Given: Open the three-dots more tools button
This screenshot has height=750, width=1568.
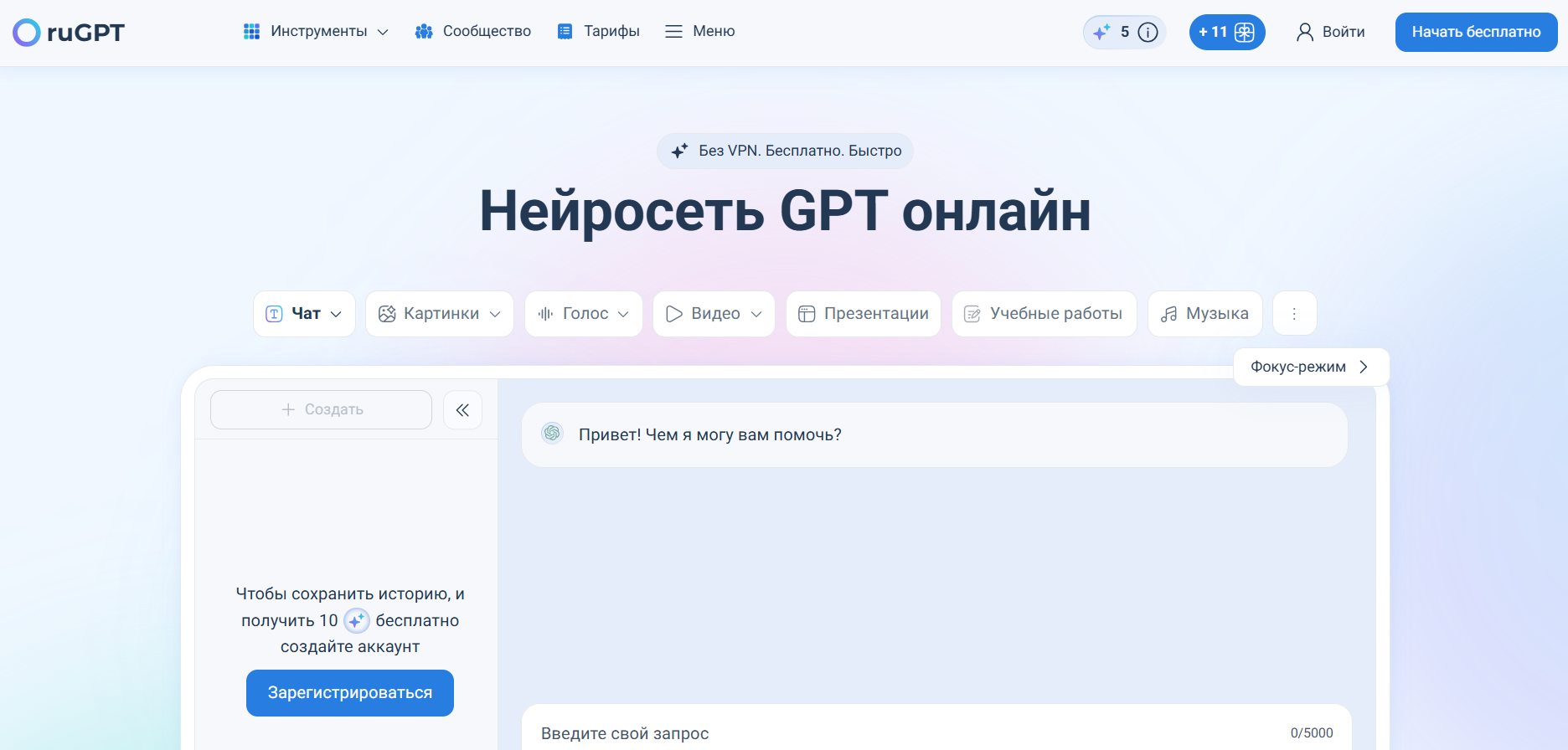Looking at the screenshot, I should coord(1294,314).
